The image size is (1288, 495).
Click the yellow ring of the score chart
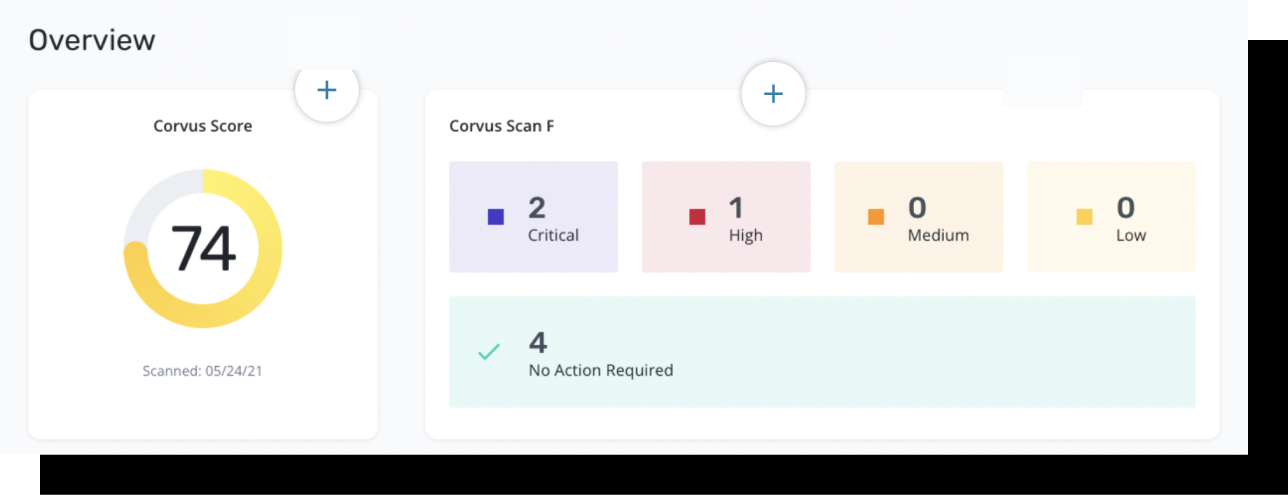tap(269, 250)
